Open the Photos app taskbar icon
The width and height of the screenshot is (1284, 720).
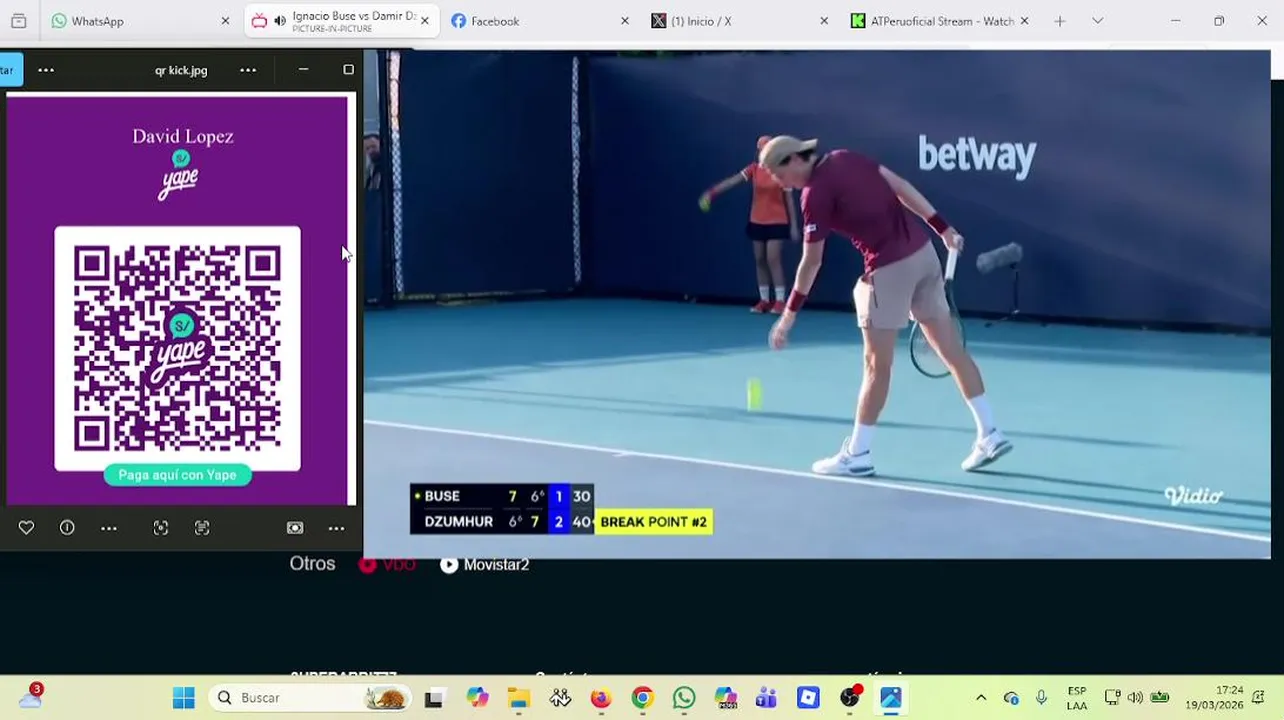pos(891,698)
